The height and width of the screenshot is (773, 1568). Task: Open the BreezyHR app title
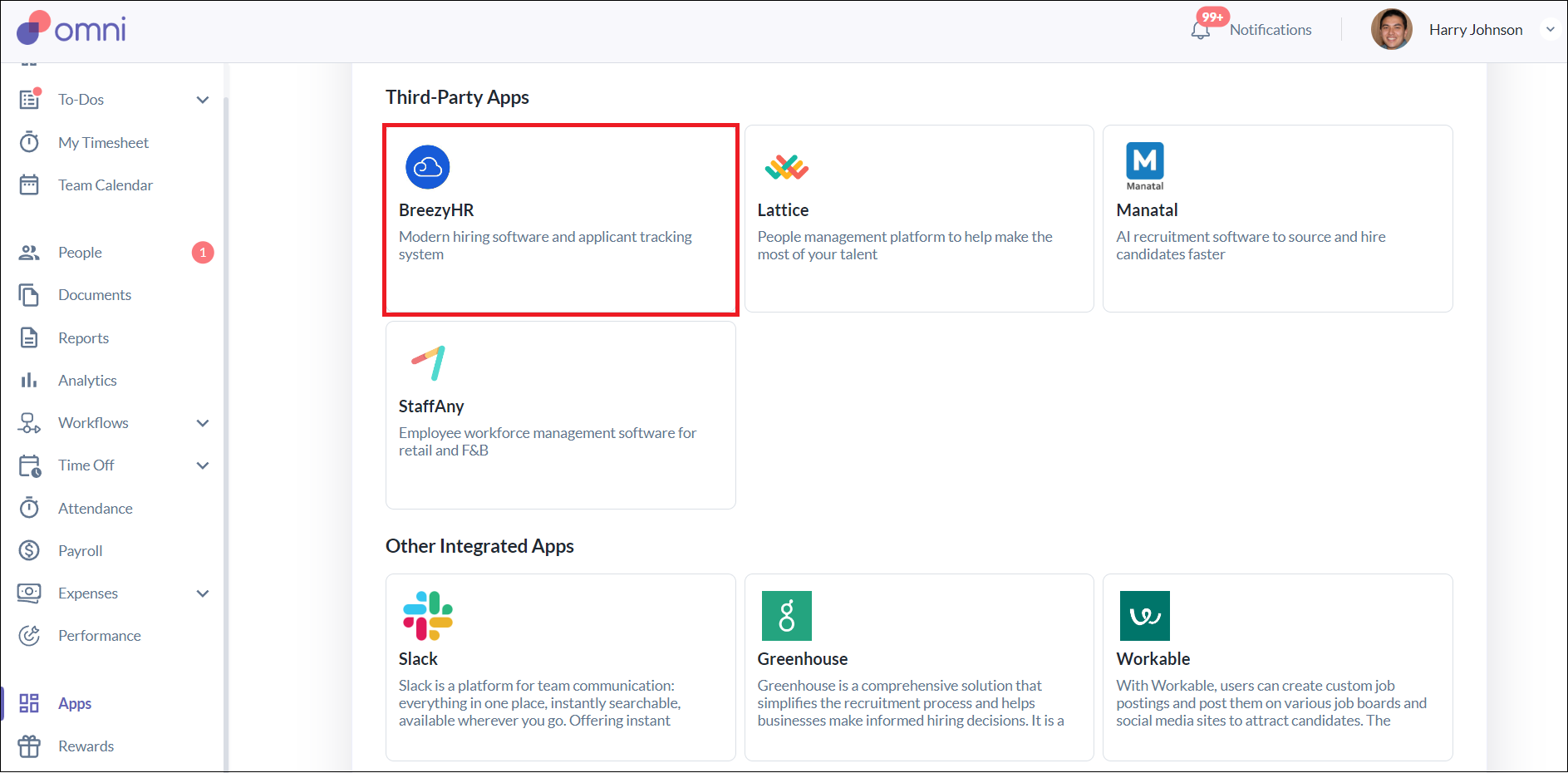[x=436, y=210]
